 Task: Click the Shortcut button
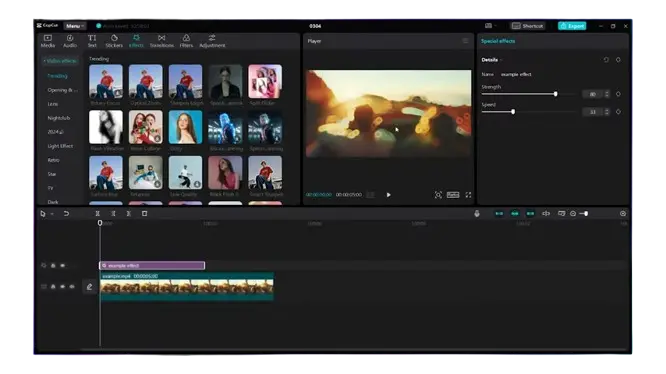point(528,26)
